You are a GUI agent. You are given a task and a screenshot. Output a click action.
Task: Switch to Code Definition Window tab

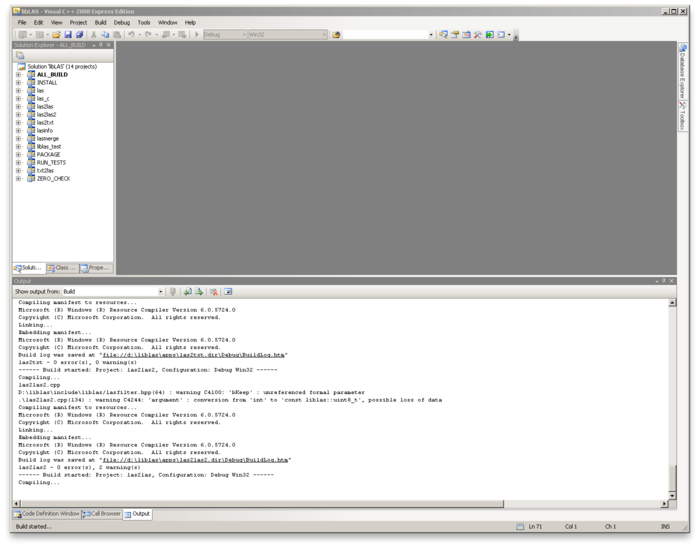coord(46,514)
